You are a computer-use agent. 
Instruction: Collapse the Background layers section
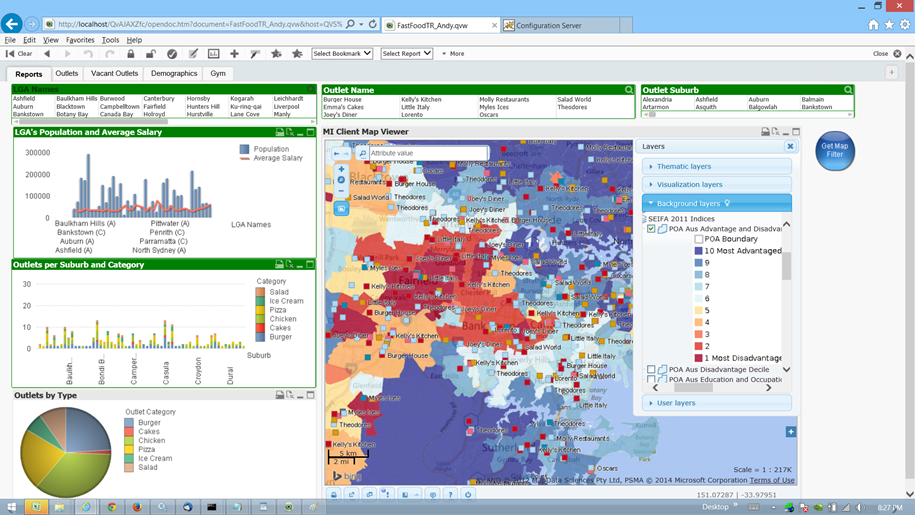tap(717, 204)
